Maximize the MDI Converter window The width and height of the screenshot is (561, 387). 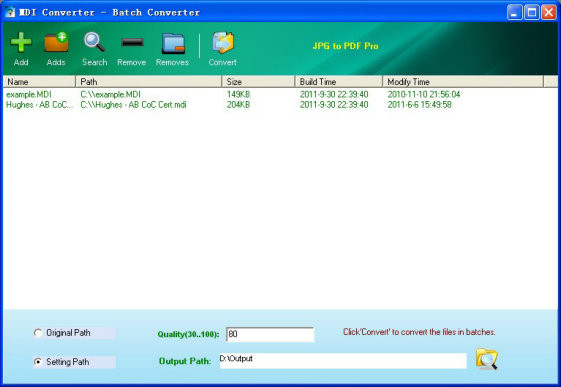[532, 13]
